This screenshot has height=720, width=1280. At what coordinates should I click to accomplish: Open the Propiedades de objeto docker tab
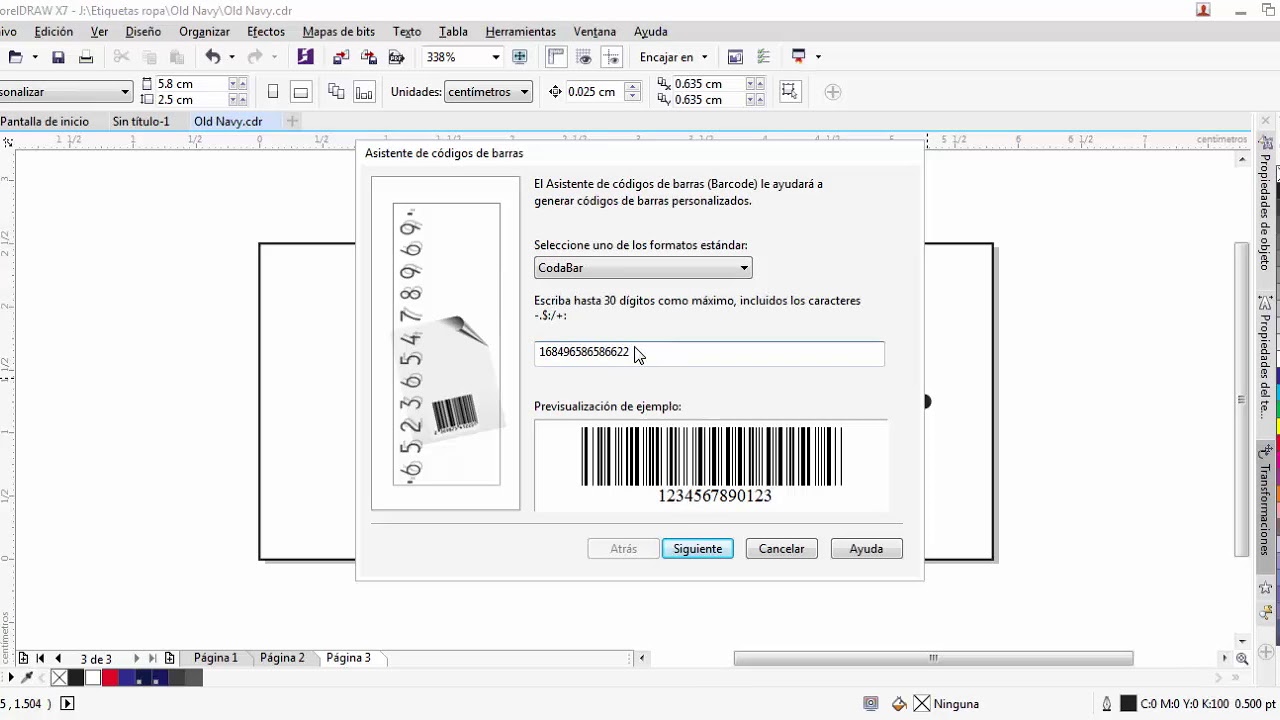[1266, 204]
